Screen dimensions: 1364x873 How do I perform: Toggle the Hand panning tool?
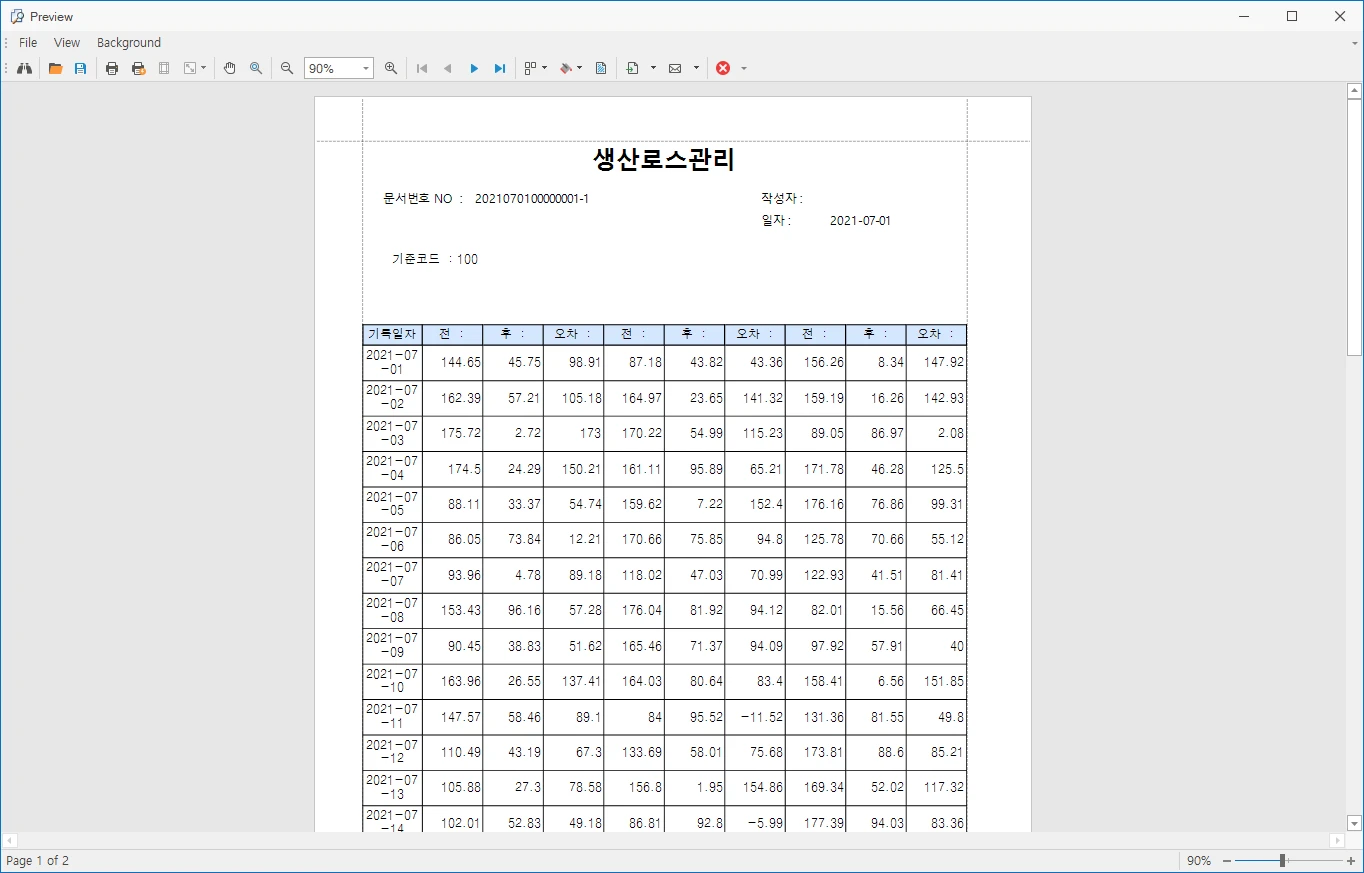(229, 68)
